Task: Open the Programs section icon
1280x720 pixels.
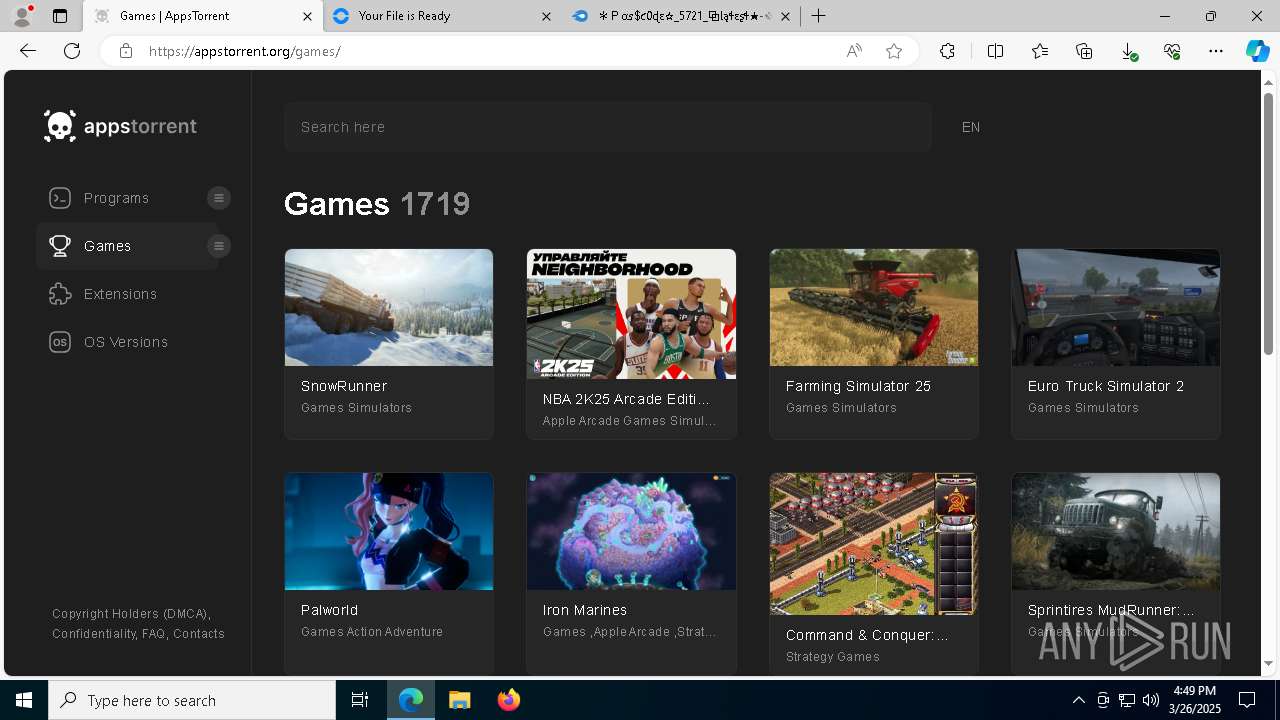Action: pos(60,198)
